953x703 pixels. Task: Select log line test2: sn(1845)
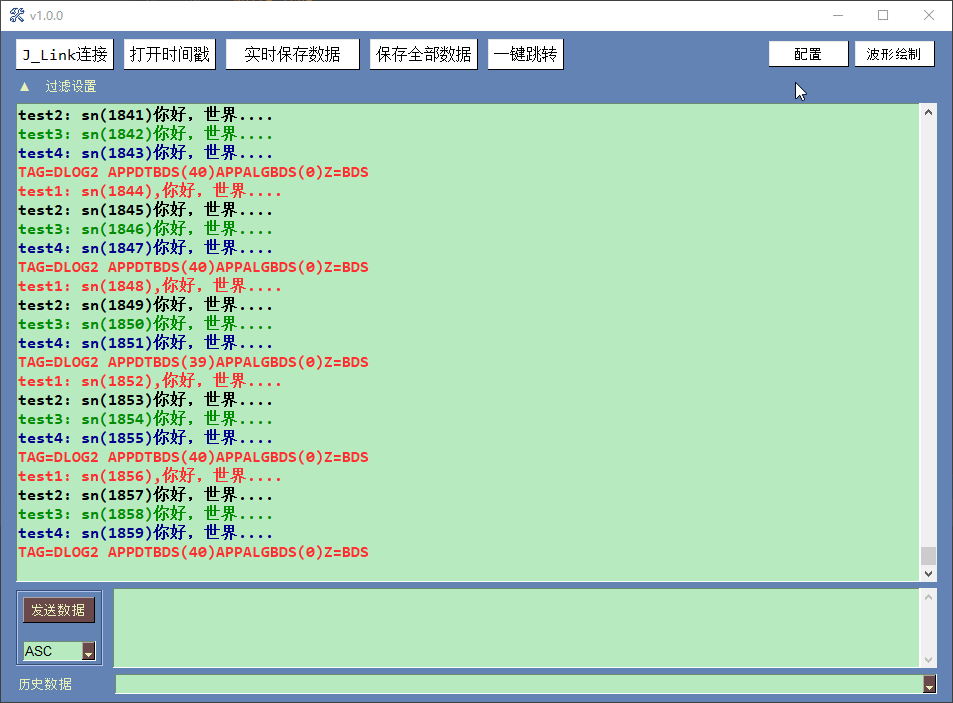(146, 210)
